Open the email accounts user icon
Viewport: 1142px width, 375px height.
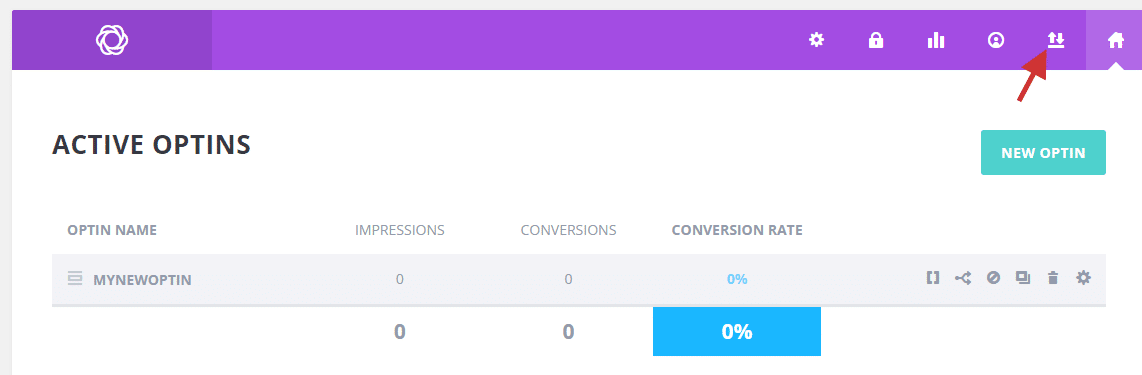coord(996,40)
